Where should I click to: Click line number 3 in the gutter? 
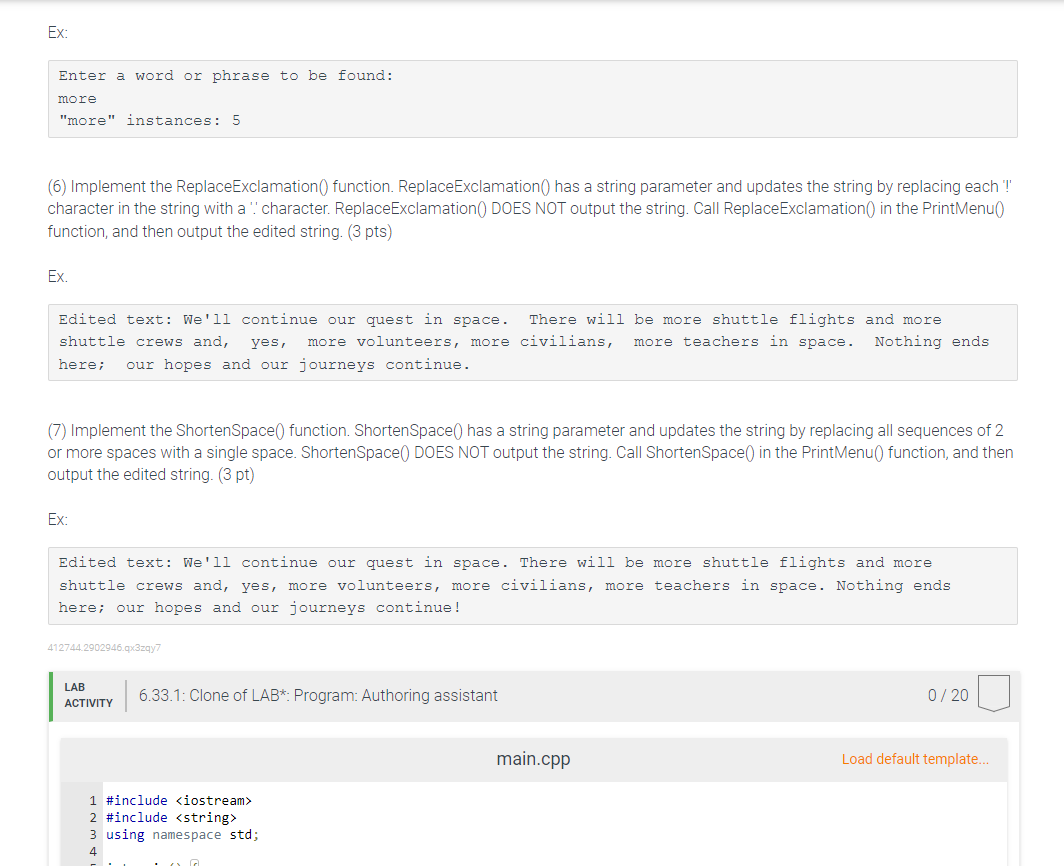click(x=92, y=834)
